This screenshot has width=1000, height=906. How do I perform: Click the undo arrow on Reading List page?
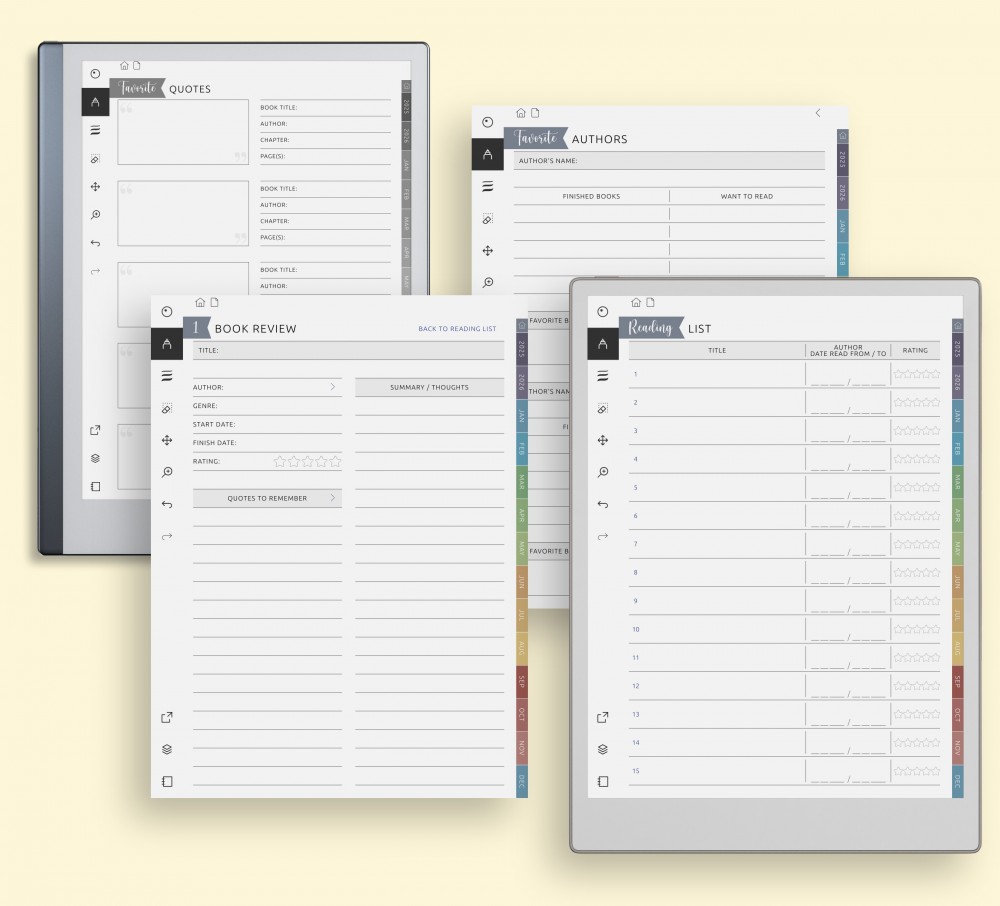(x=602, y=504)
